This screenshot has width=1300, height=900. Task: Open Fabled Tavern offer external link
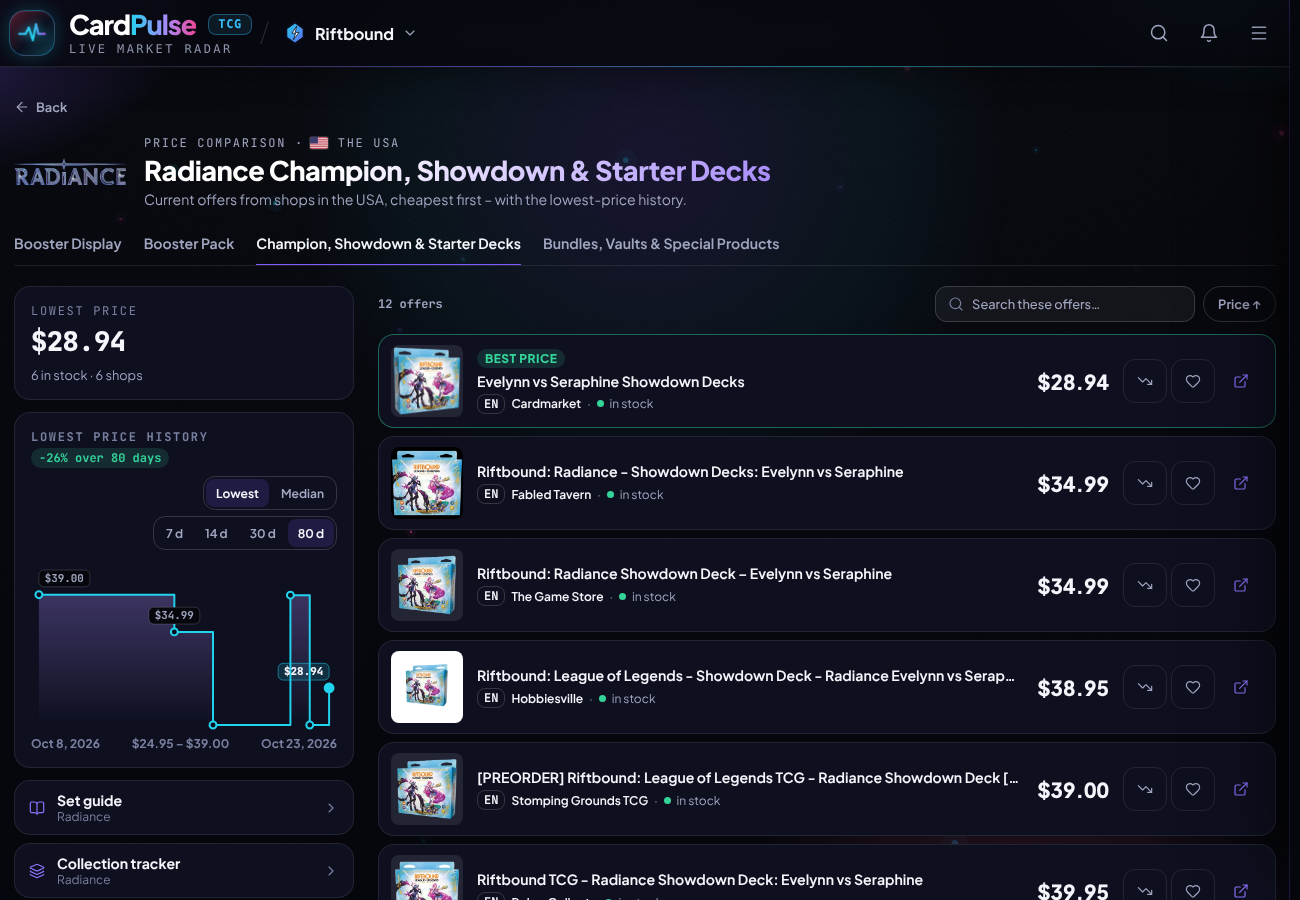click(1241, 483)
